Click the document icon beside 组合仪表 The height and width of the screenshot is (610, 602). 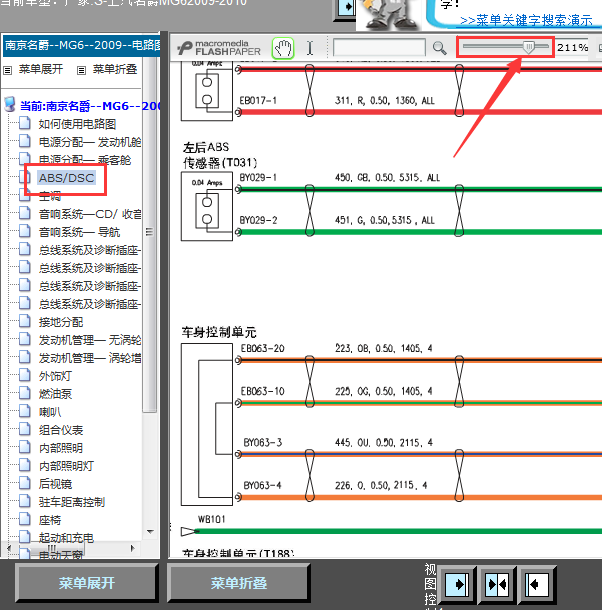point(25,429)
